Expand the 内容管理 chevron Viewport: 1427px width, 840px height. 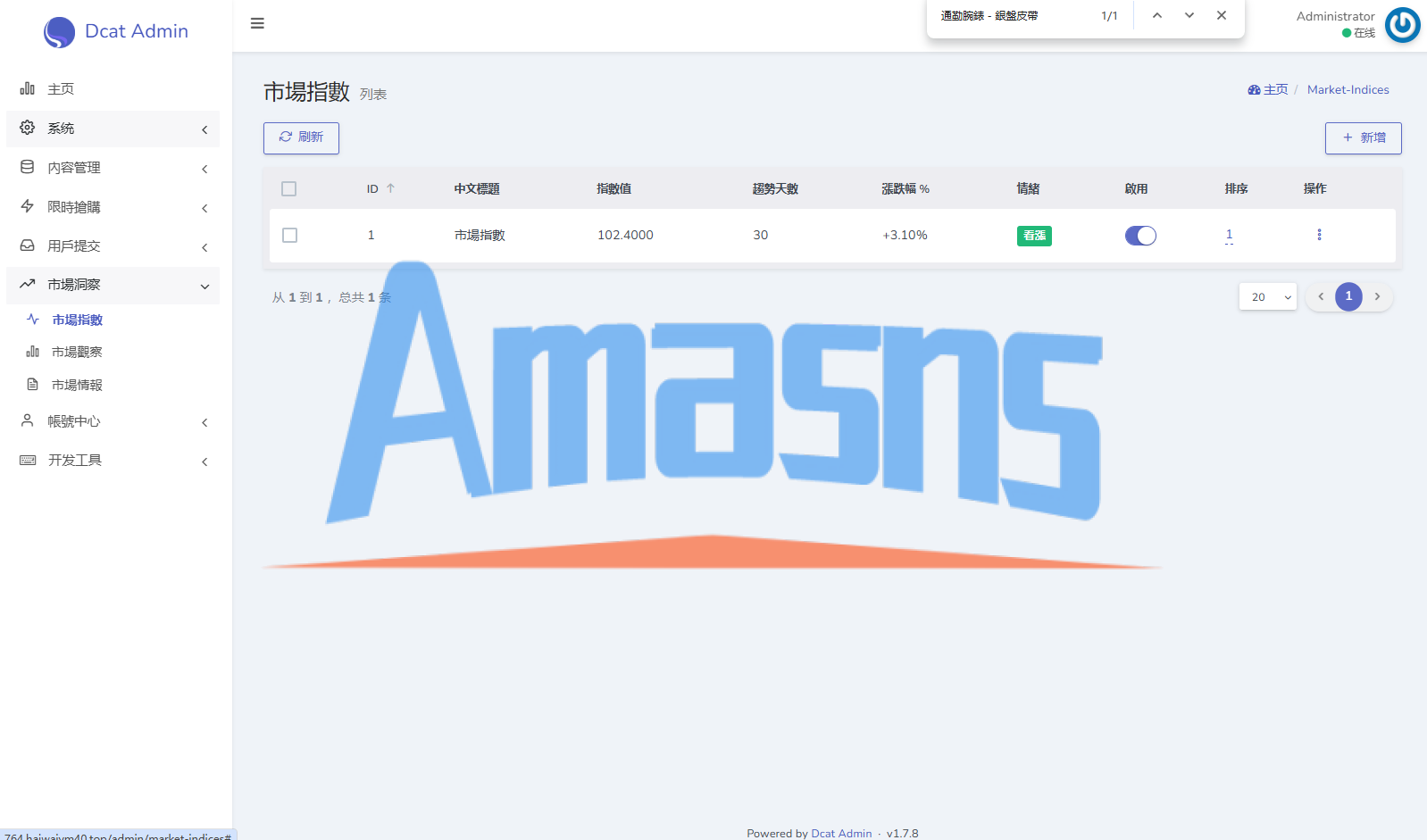(204, 169)
